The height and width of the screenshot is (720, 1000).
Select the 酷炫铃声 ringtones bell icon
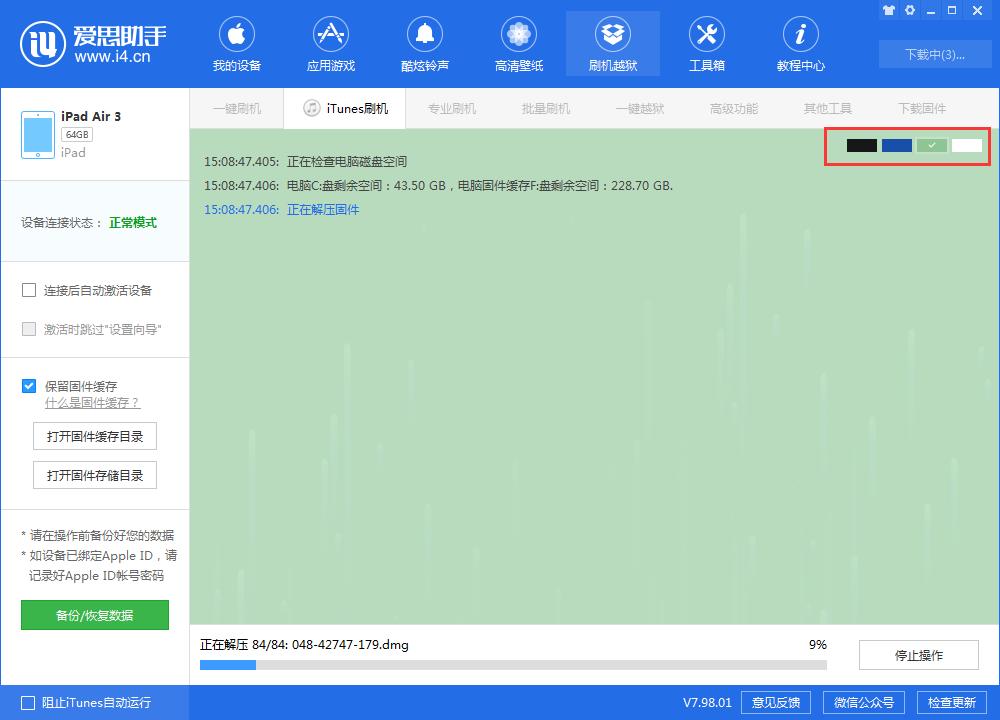pyautogui.click(x=424, y=42)
